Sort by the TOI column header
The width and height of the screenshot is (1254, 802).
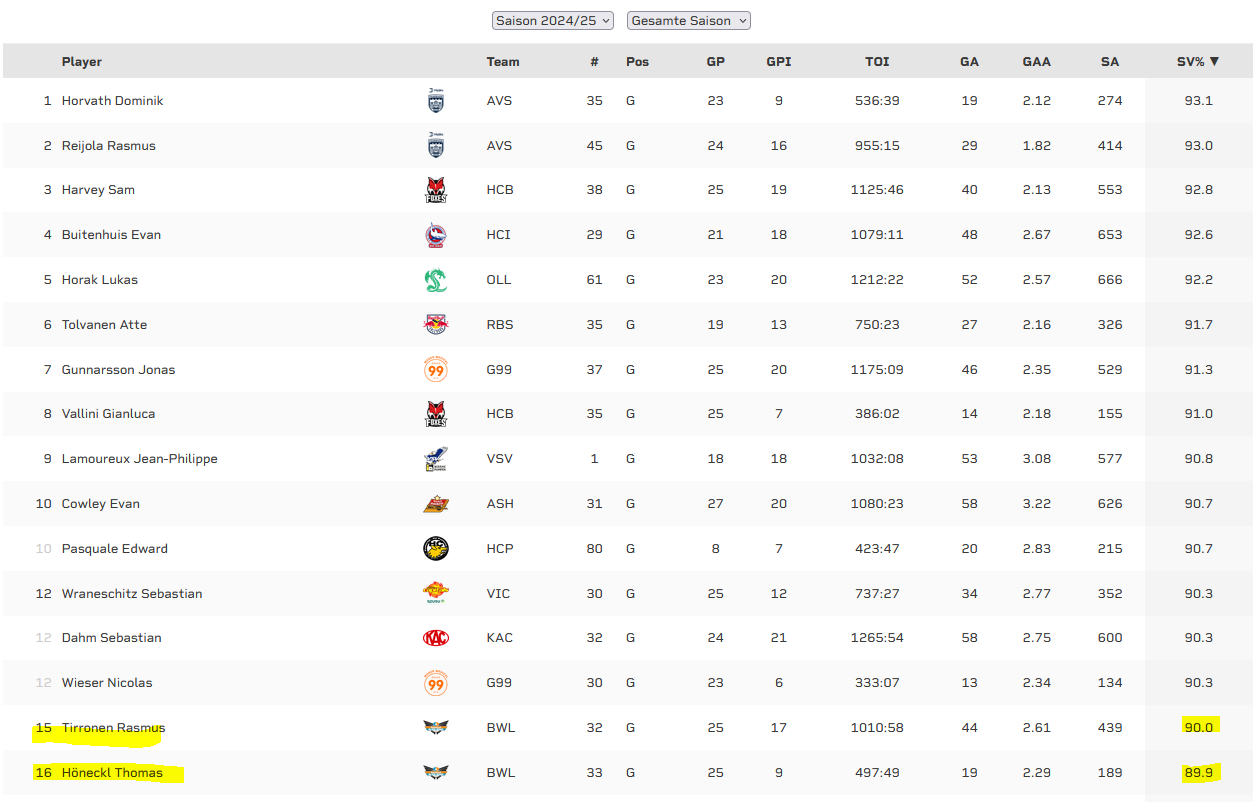877,62
